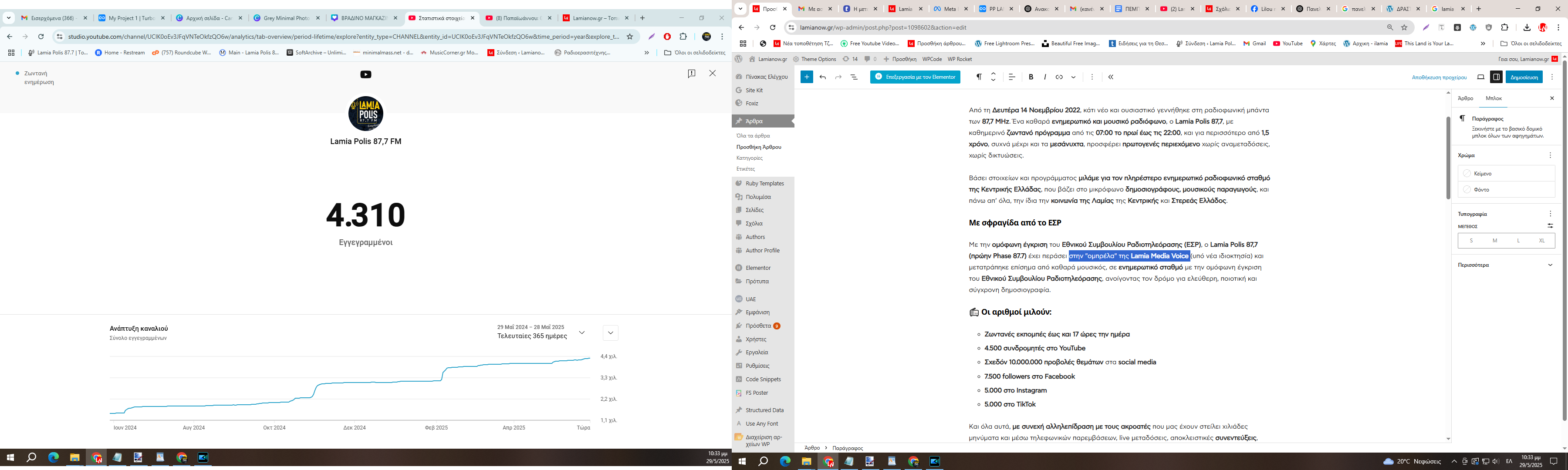The height and width of the screenshot is (470, 1568).
Task: Insert a link with the toolbar icon
Action: click(x=1059, y=77)
